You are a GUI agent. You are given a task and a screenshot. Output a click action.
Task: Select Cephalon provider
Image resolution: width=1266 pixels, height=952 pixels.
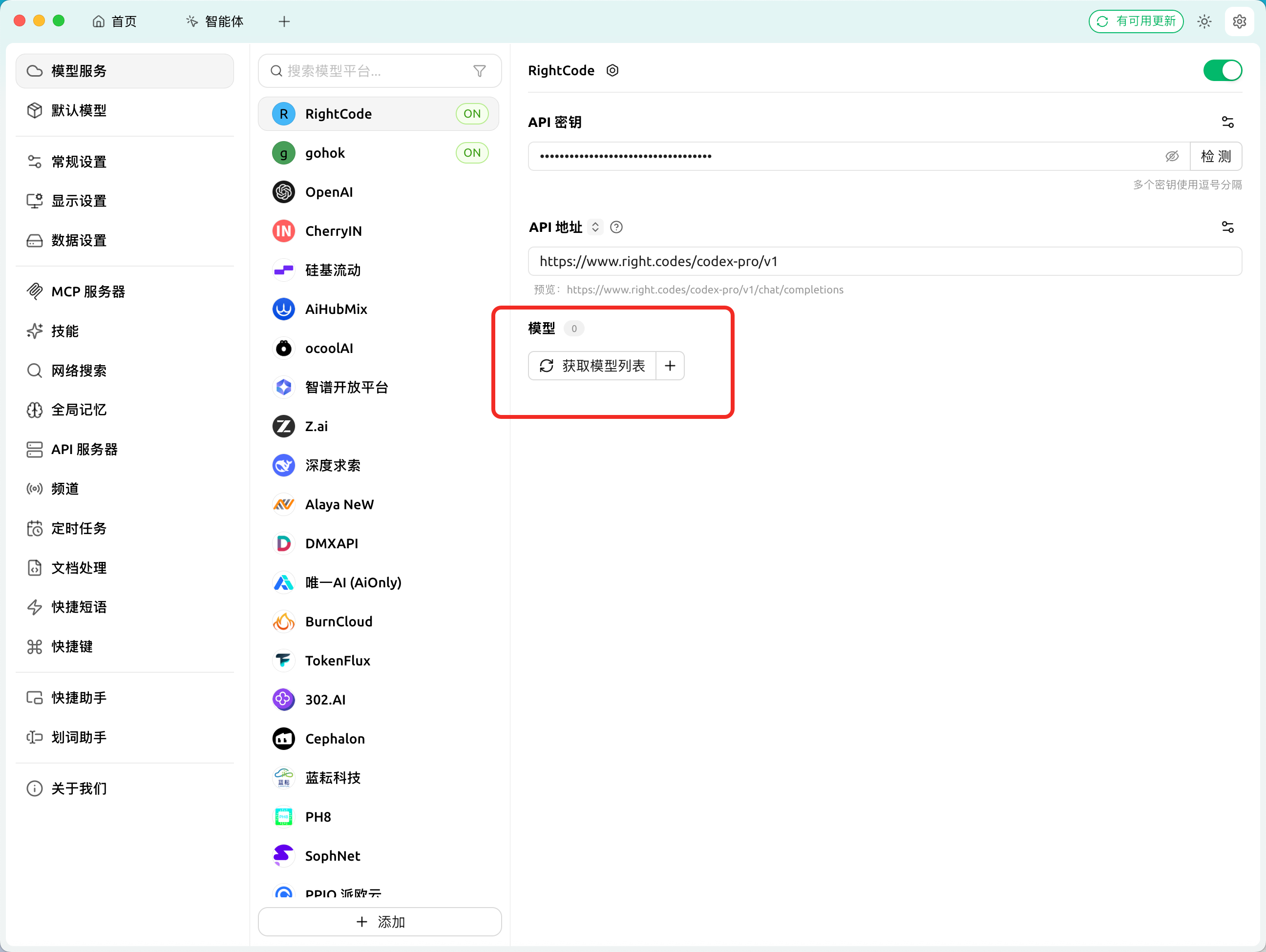click(x=379, y=739)
